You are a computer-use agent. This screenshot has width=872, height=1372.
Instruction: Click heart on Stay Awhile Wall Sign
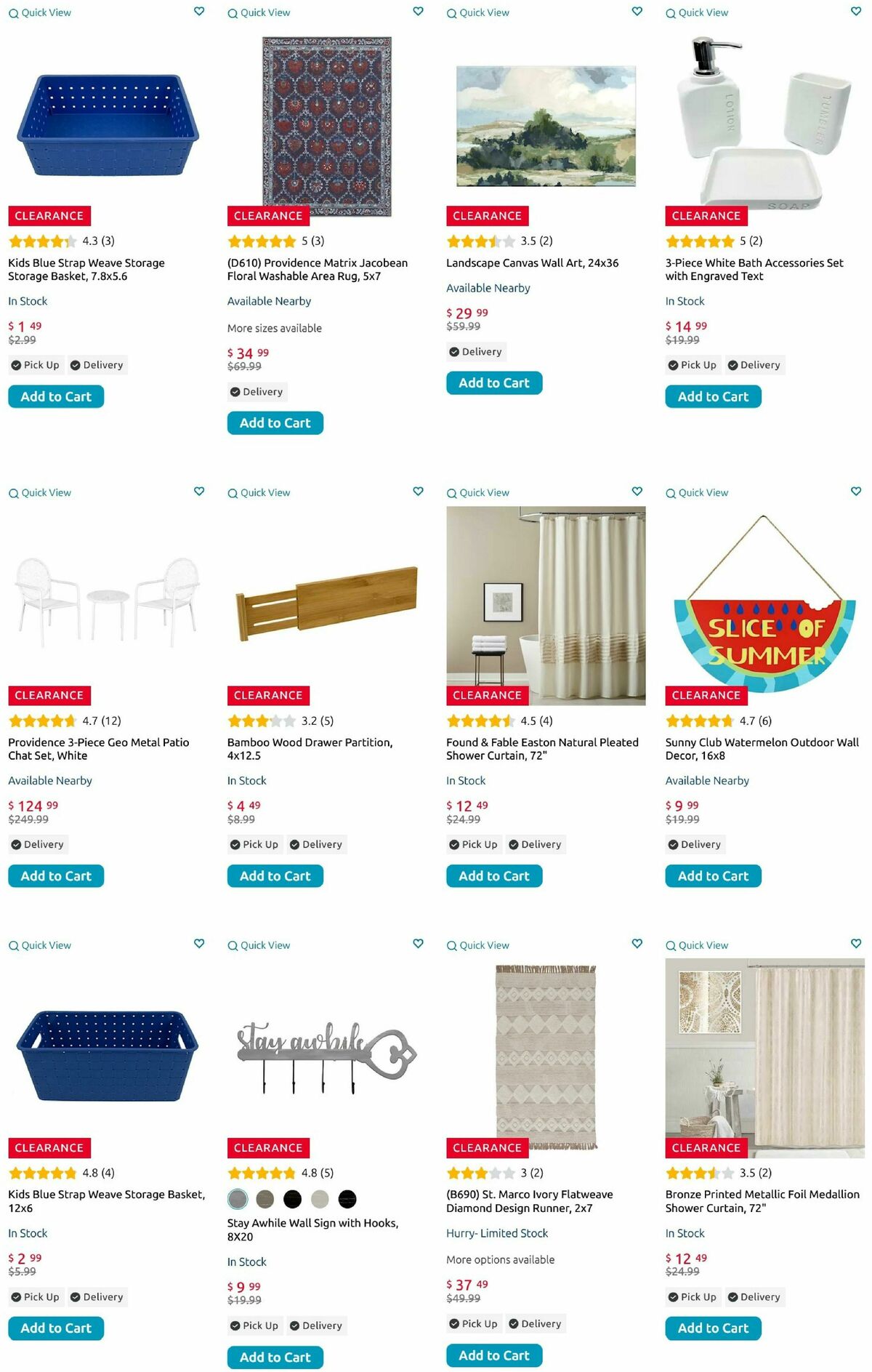[x=418, y=944]
